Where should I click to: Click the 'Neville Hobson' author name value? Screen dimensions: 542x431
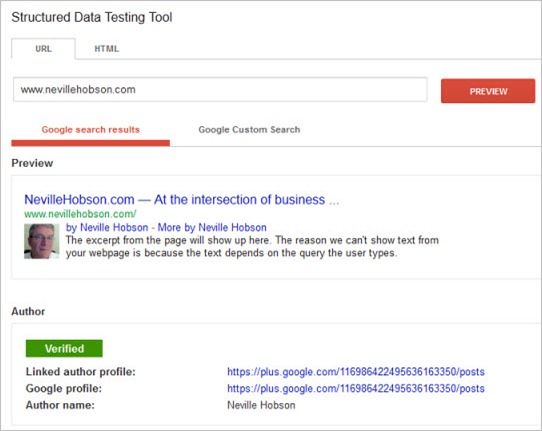click(261, 405)
